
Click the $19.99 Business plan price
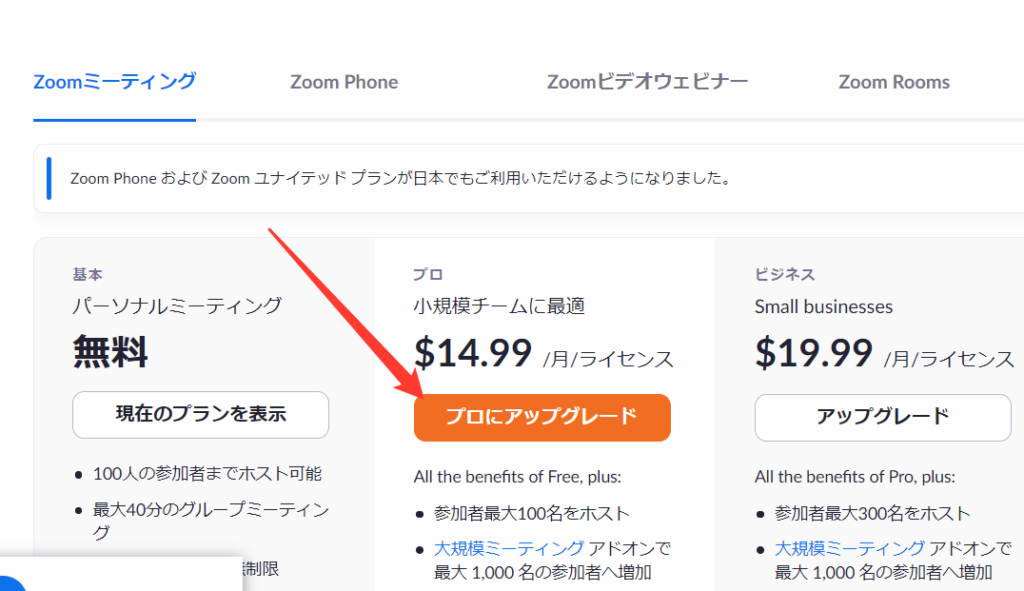pyautogui.click(x=813, y=352)
